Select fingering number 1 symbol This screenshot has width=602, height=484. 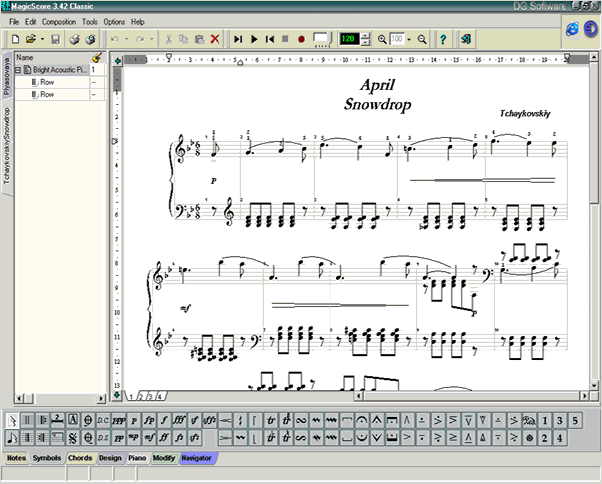tap(544, 421)
